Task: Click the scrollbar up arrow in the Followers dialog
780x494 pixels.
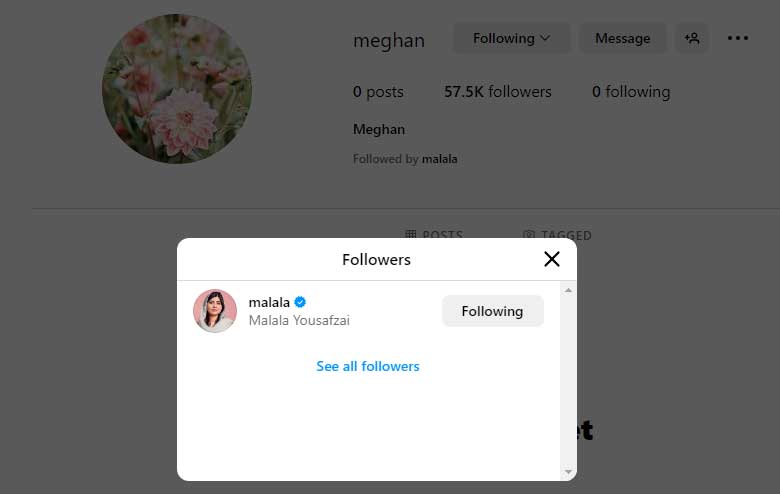Action: (x=568, y=290)
